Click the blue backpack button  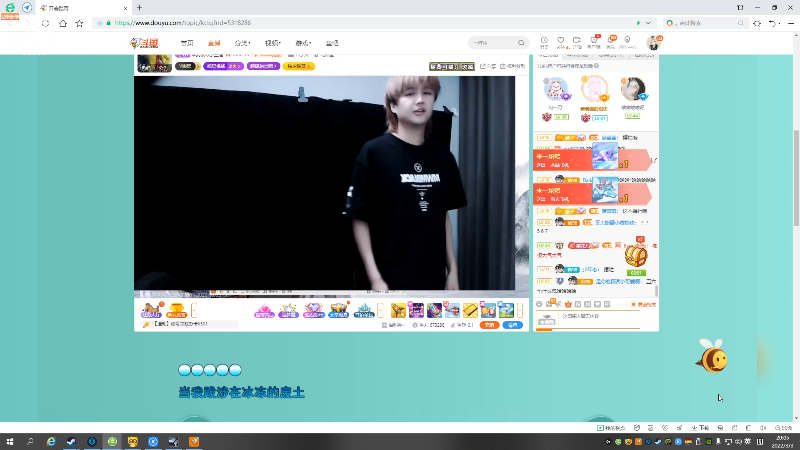pos(512,325)
